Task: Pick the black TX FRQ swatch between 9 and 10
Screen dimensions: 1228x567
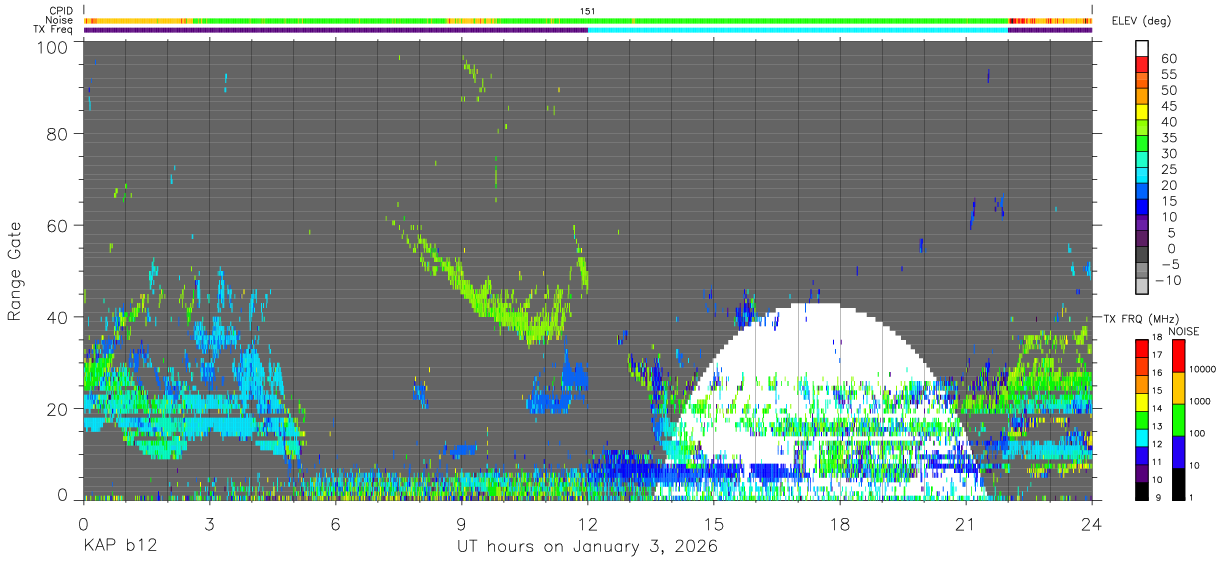Action: (1142, 491)
